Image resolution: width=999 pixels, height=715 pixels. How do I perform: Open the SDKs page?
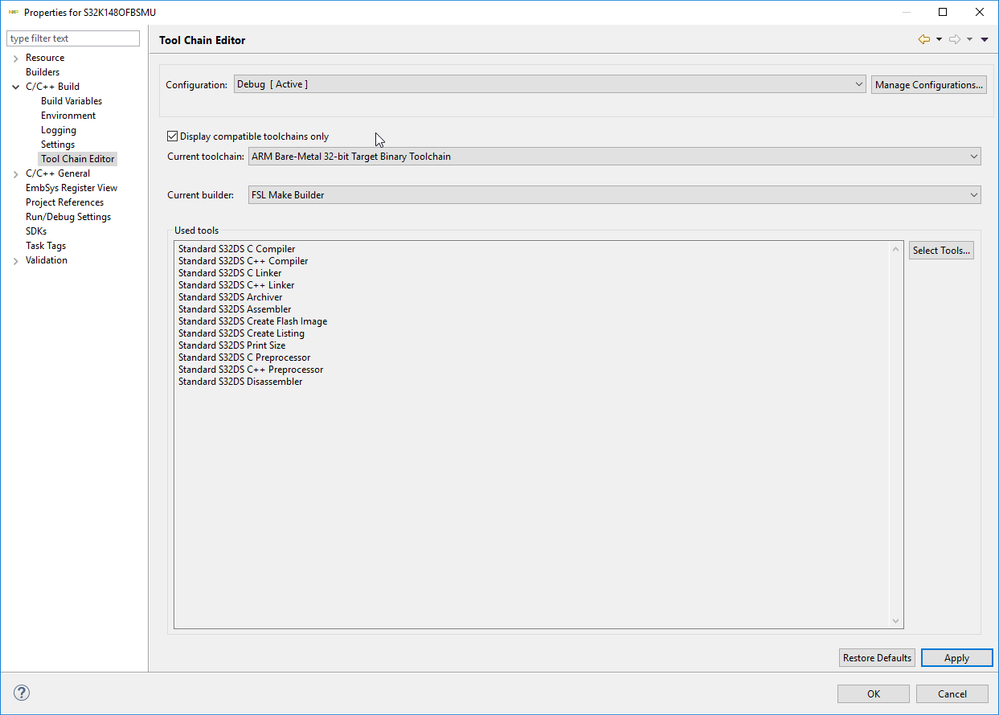36,231
